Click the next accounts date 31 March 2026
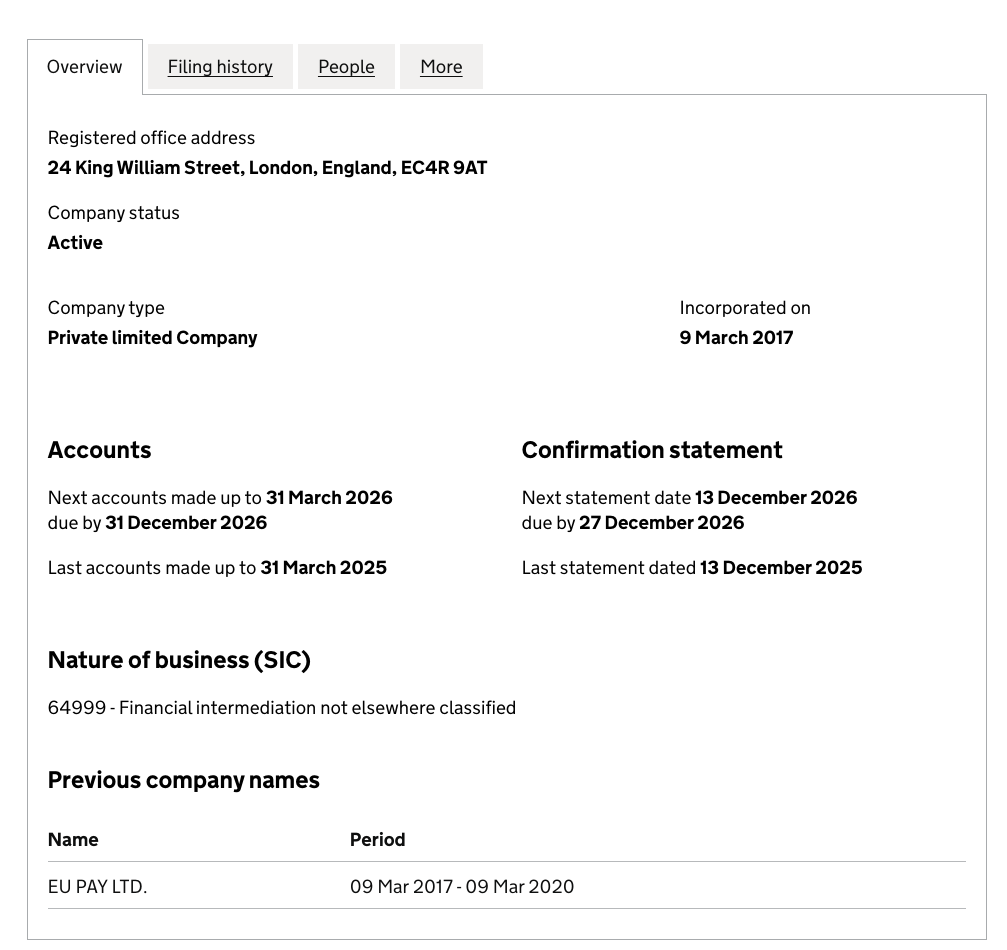 [329, 498]
